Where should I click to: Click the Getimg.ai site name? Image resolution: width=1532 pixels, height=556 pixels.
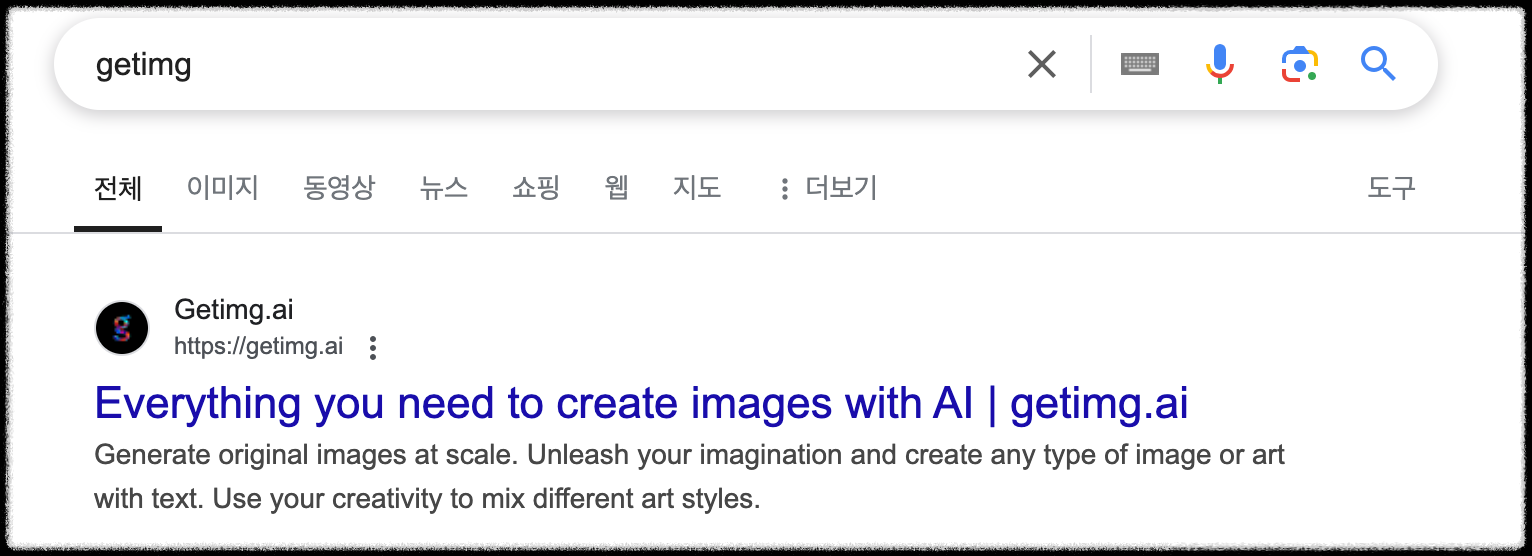(234, 310)
